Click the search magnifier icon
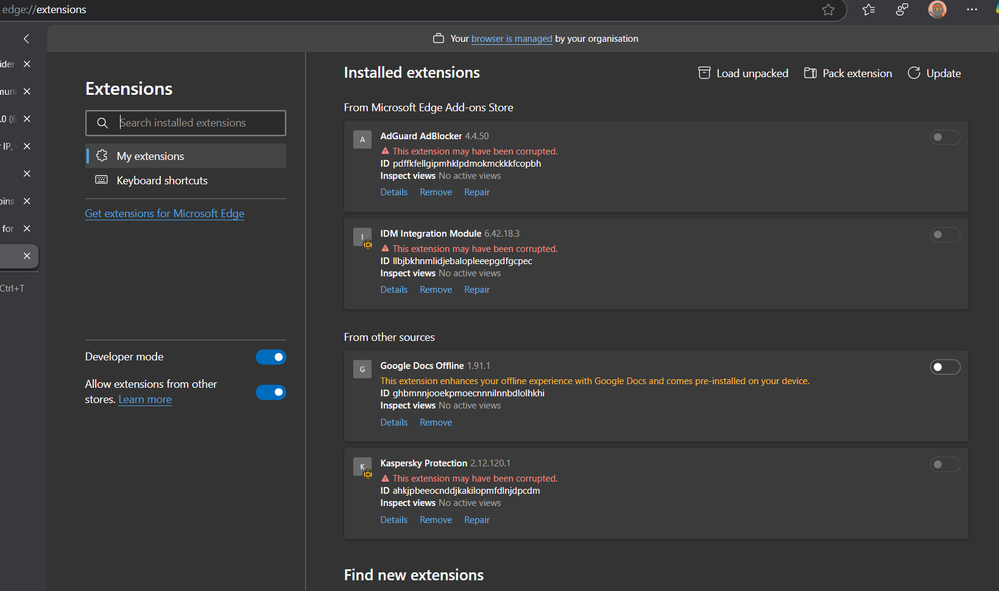Screen dimensions: 999x591 coord(102,123)
